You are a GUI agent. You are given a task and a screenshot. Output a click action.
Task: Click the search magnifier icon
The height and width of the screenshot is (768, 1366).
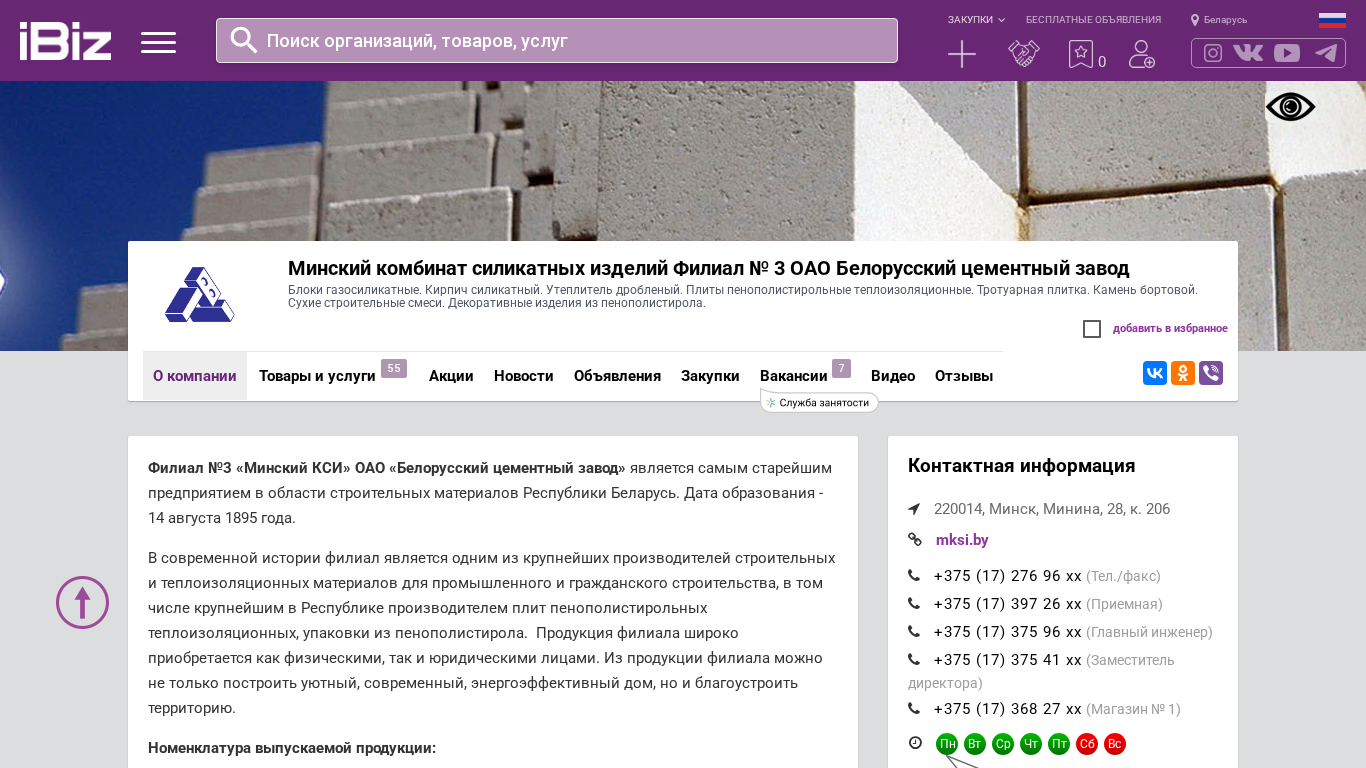click(x=244, y=40)
